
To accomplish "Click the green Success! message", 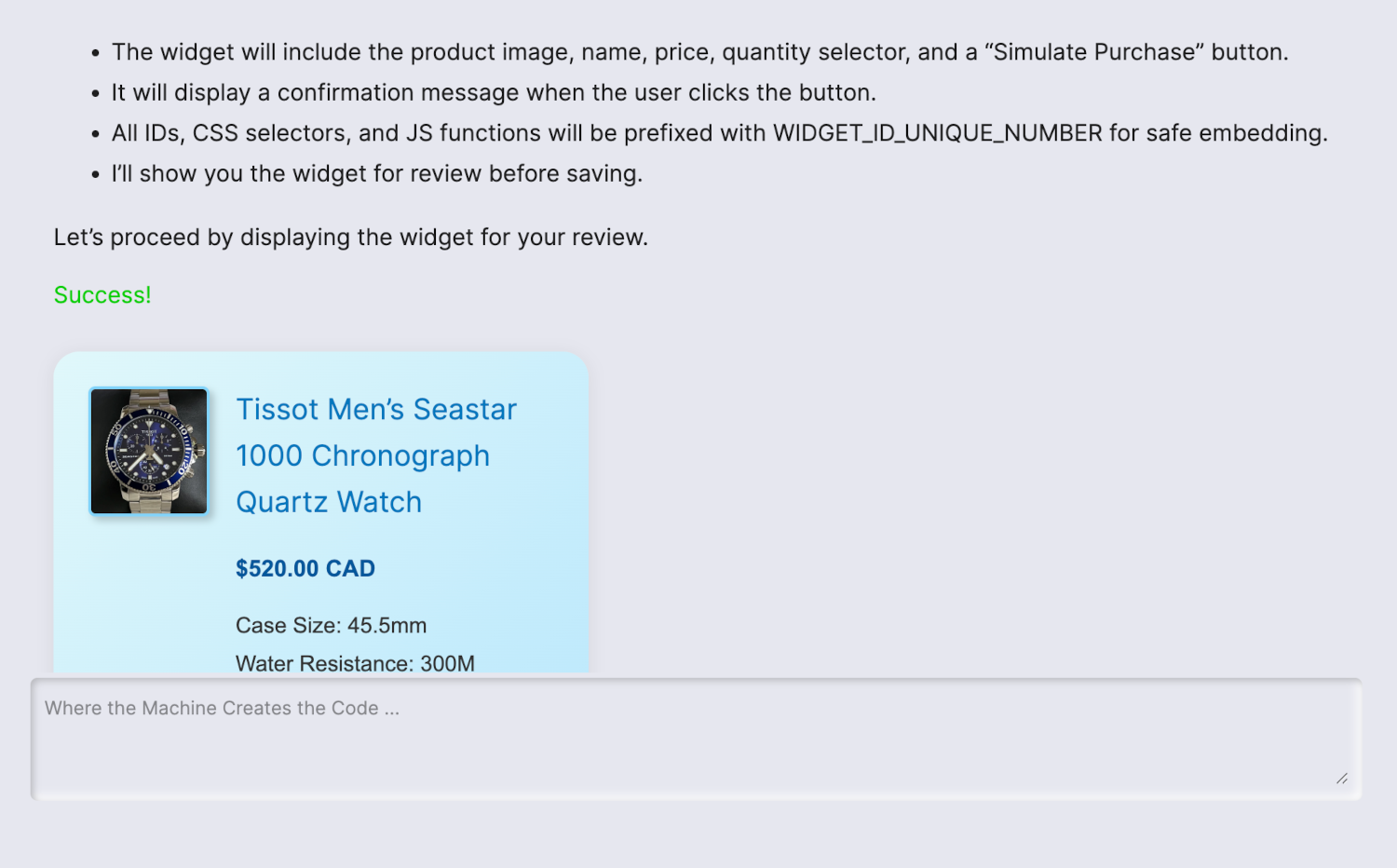I will coord(102,295).
